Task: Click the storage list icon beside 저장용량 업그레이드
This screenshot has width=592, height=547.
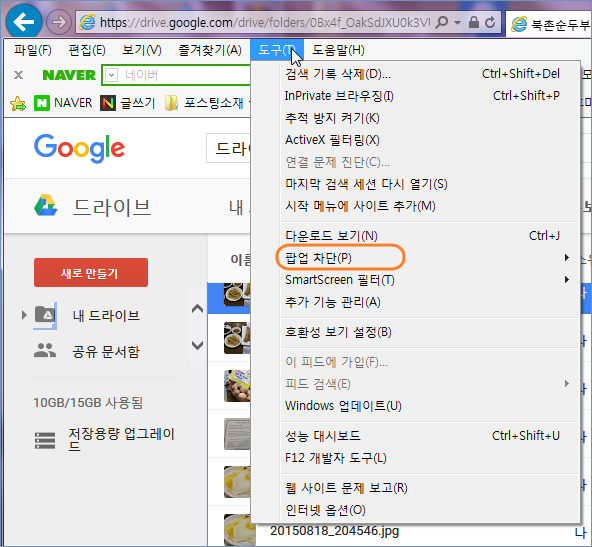Action: [x=45, y=440]
